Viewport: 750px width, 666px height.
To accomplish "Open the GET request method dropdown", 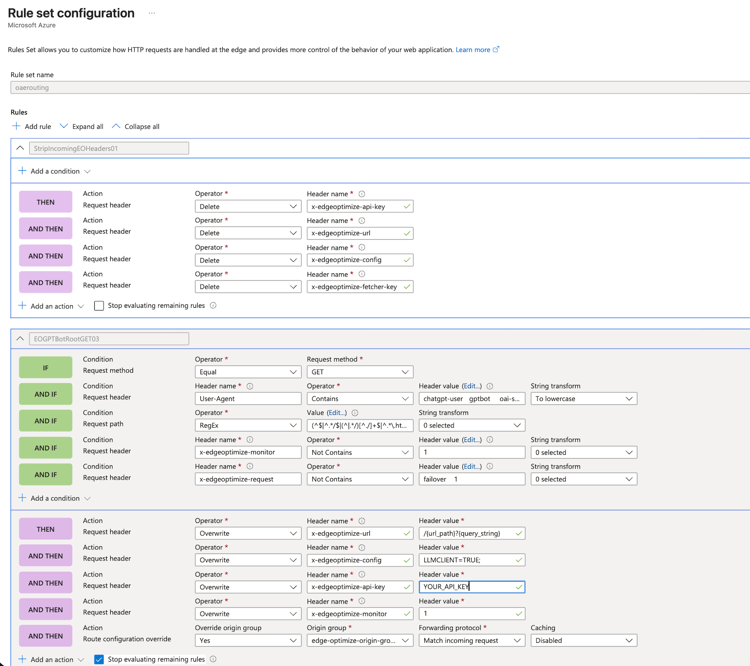I will [360, 372].
